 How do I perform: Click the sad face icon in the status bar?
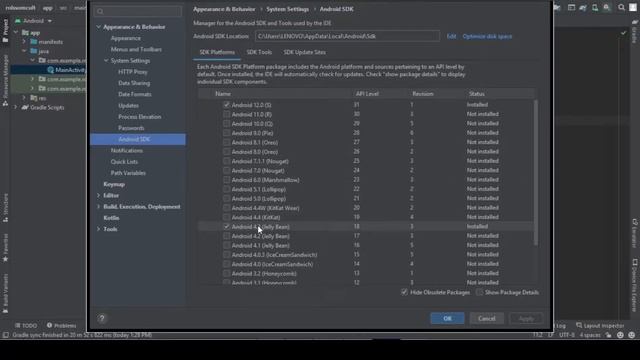[x=632, y=335]
